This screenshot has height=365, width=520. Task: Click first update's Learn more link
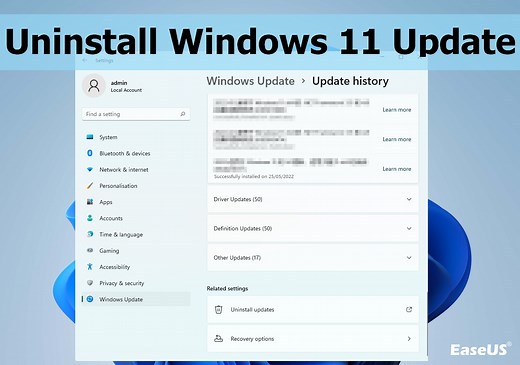pos(397,110)
